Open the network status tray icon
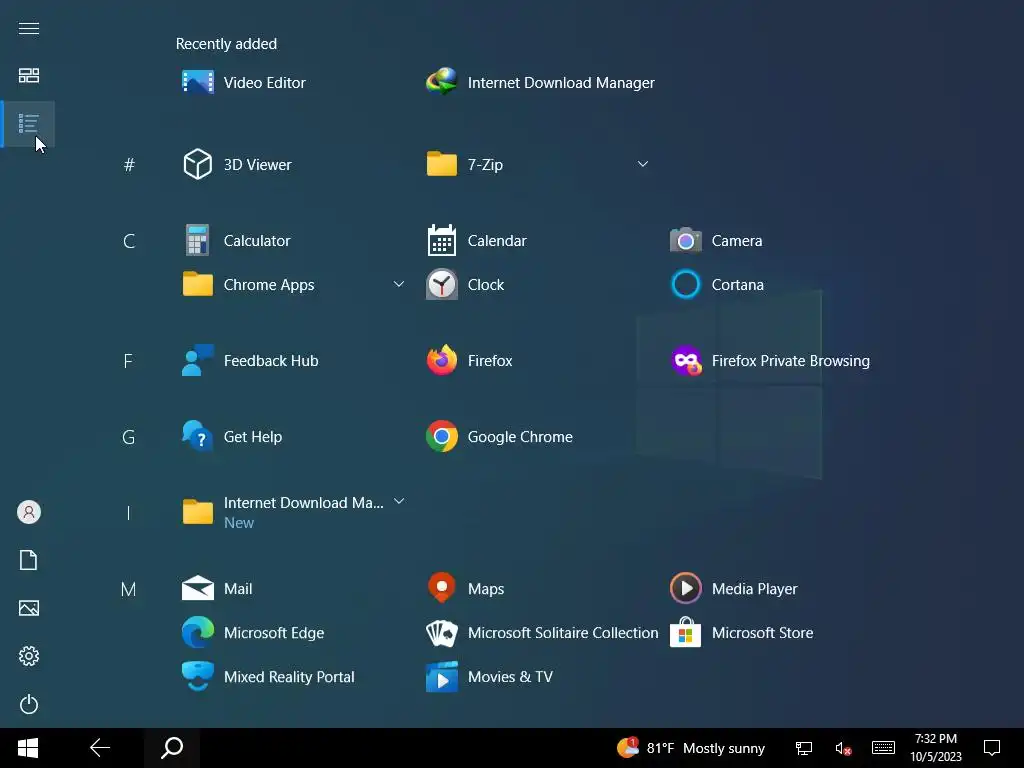This screenshot has height=768, width=1024. click(x=803, y=748)
